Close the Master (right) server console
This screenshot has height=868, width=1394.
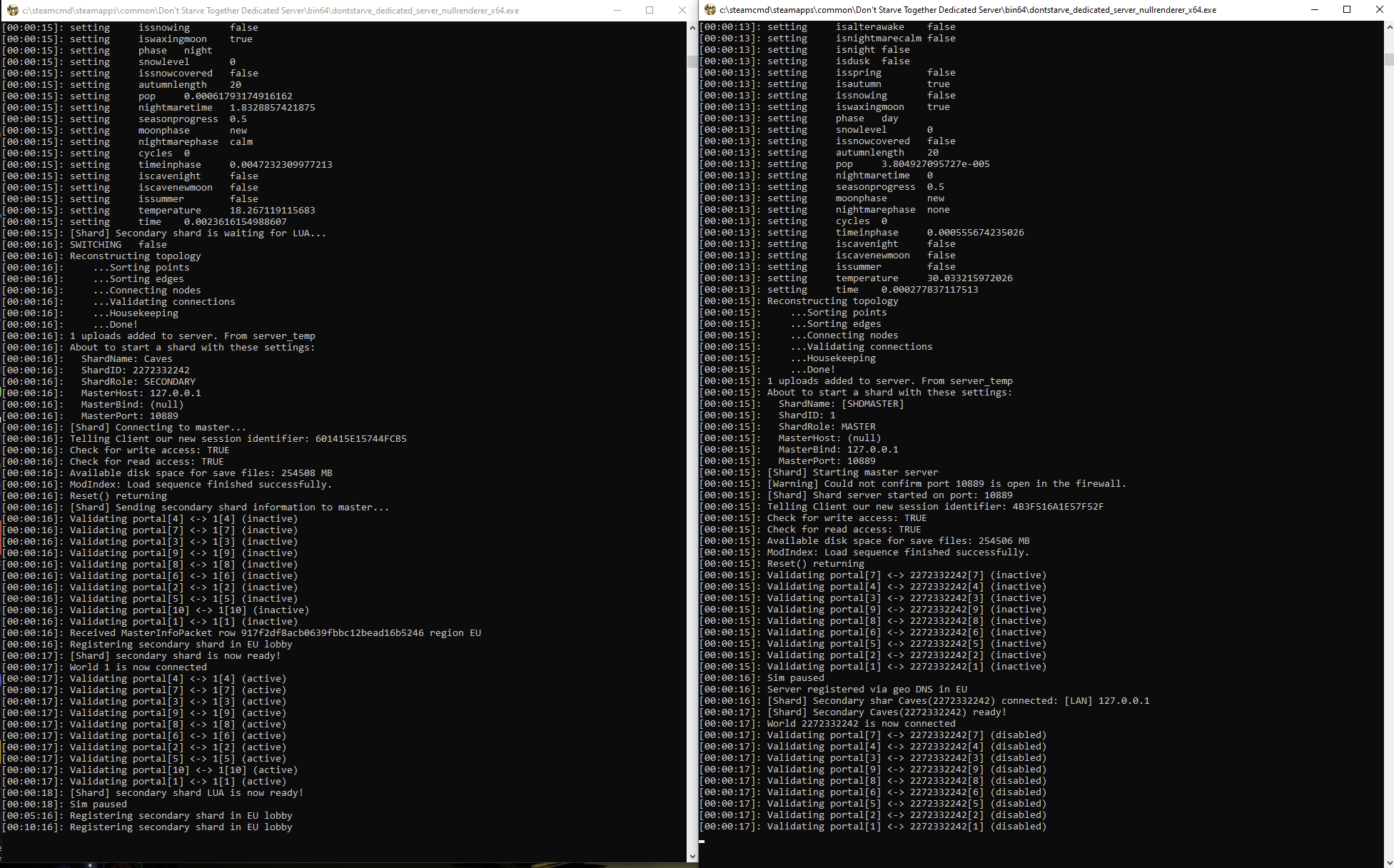[1379, 10]
